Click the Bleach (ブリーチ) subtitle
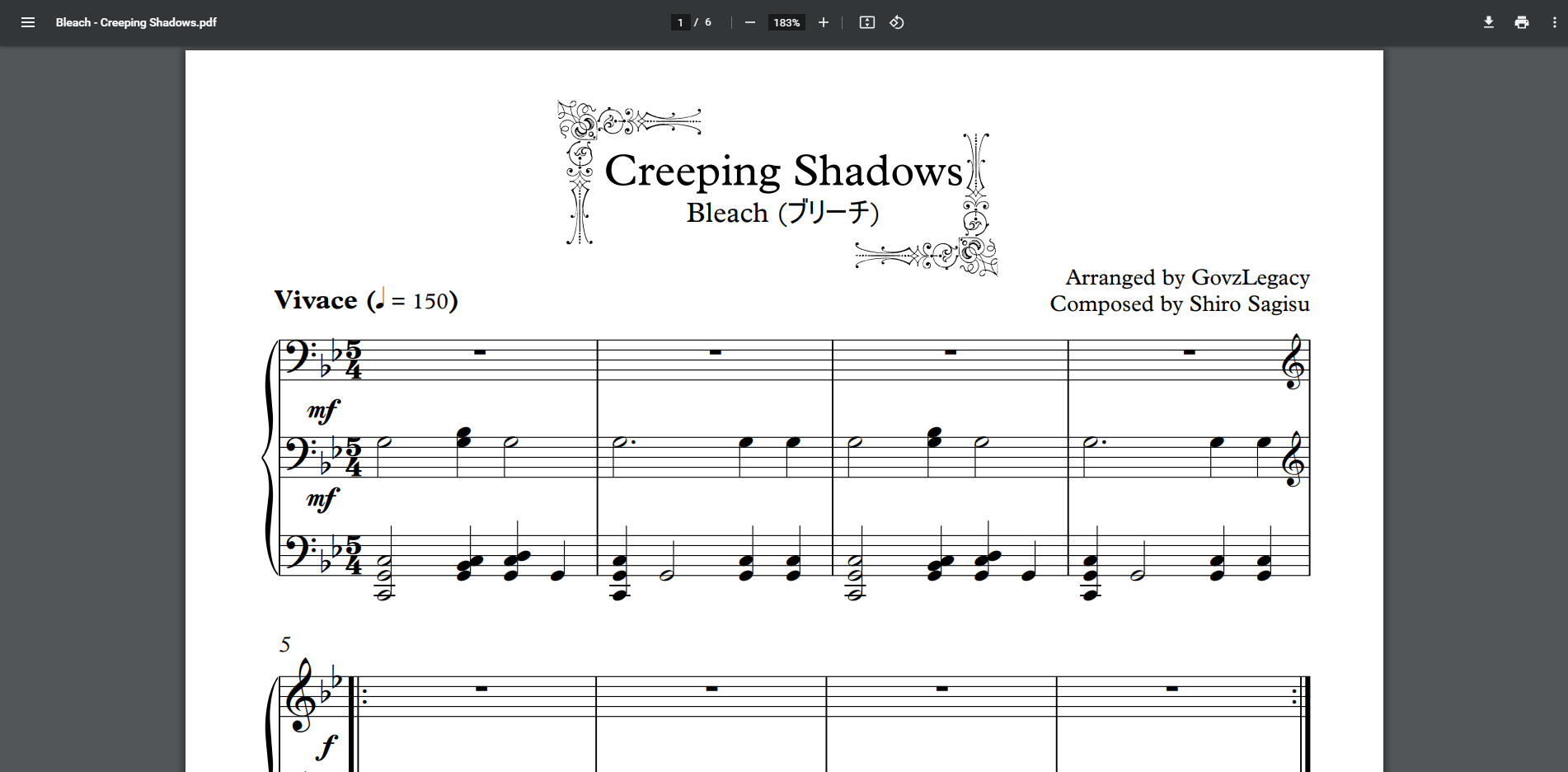1568x772 pixels. [782, 213]
